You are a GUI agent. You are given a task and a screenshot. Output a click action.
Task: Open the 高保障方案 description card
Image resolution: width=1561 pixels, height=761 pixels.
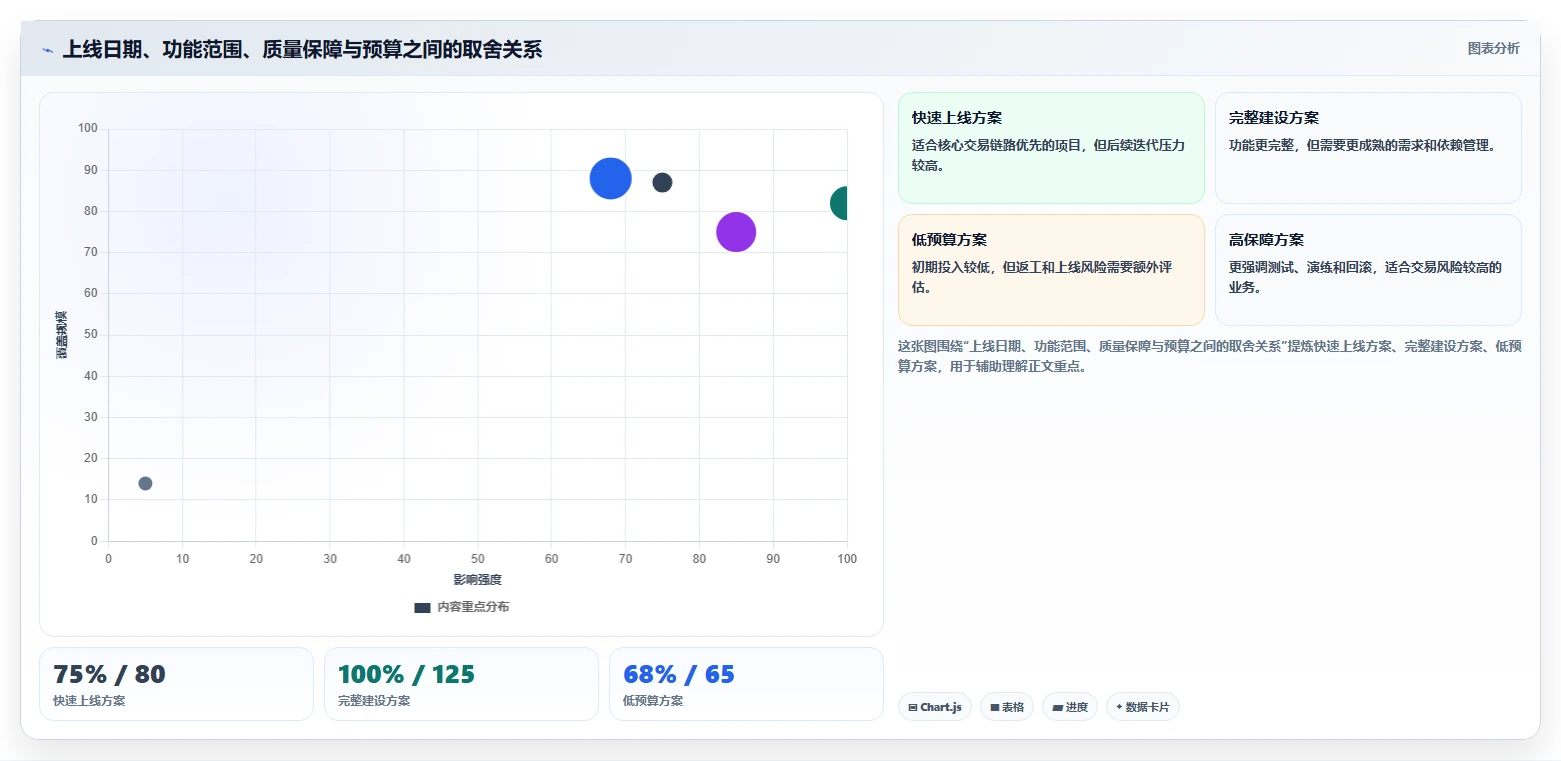1368,270
